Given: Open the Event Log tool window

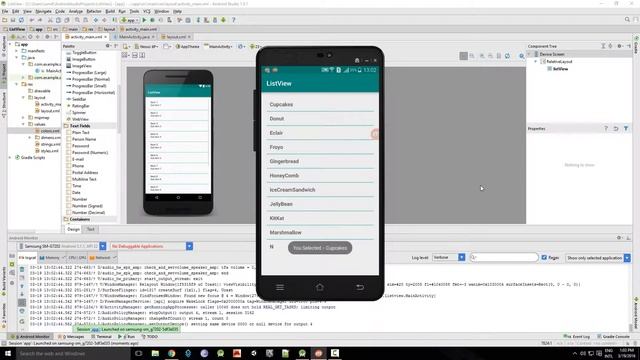Looking at the screenshot, I should tap(577, 337).
